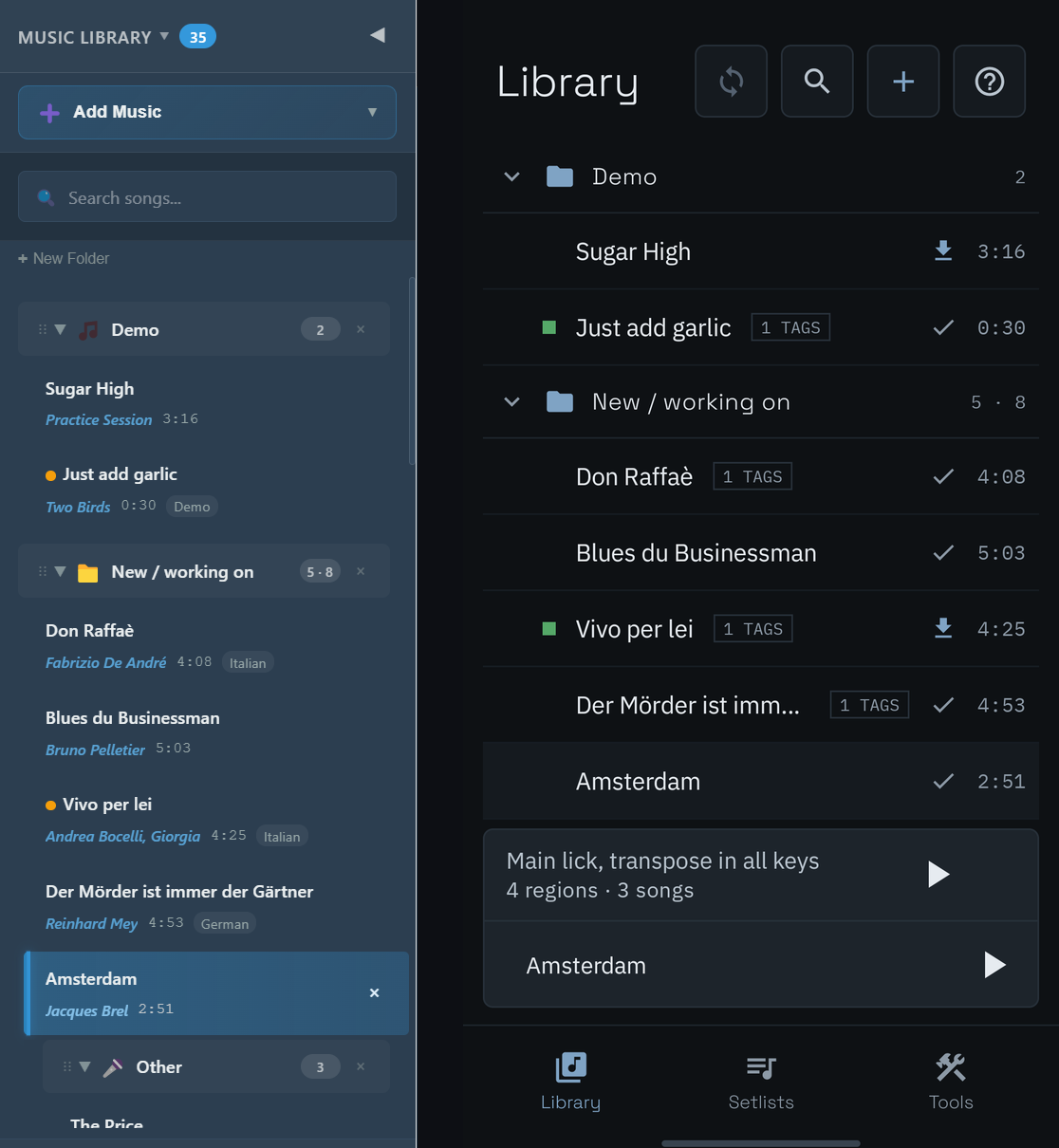Click the Italian tag on Don Raffaè
This screenshot has height=1148, width=1059.
pos(248,662)
